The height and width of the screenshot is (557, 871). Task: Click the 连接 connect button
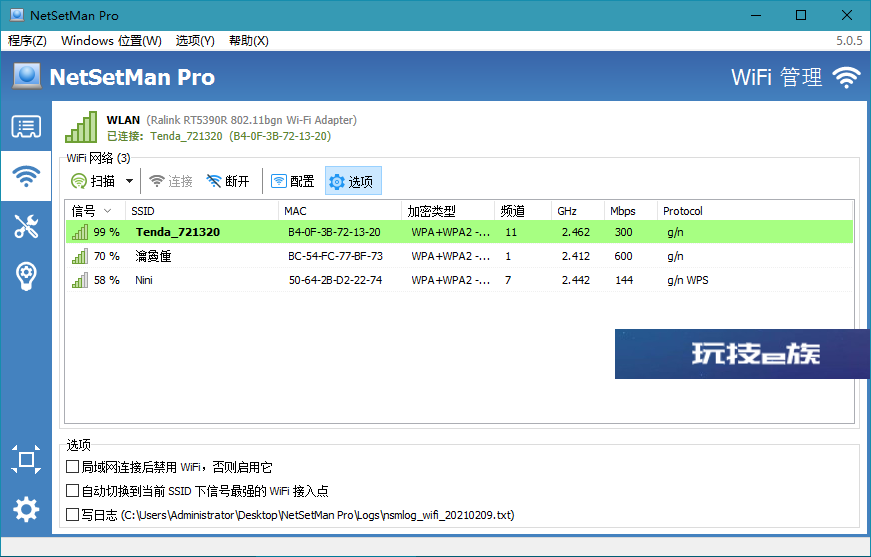171,181
